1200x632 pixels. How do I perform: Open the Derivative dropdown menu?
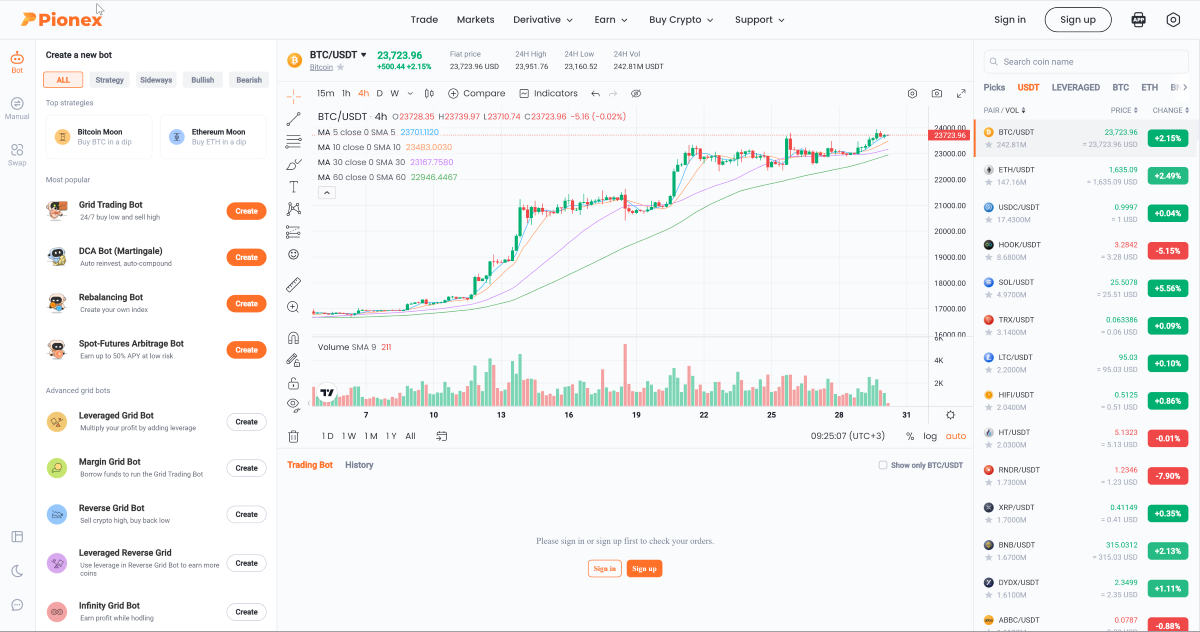(x=543, y=19)
